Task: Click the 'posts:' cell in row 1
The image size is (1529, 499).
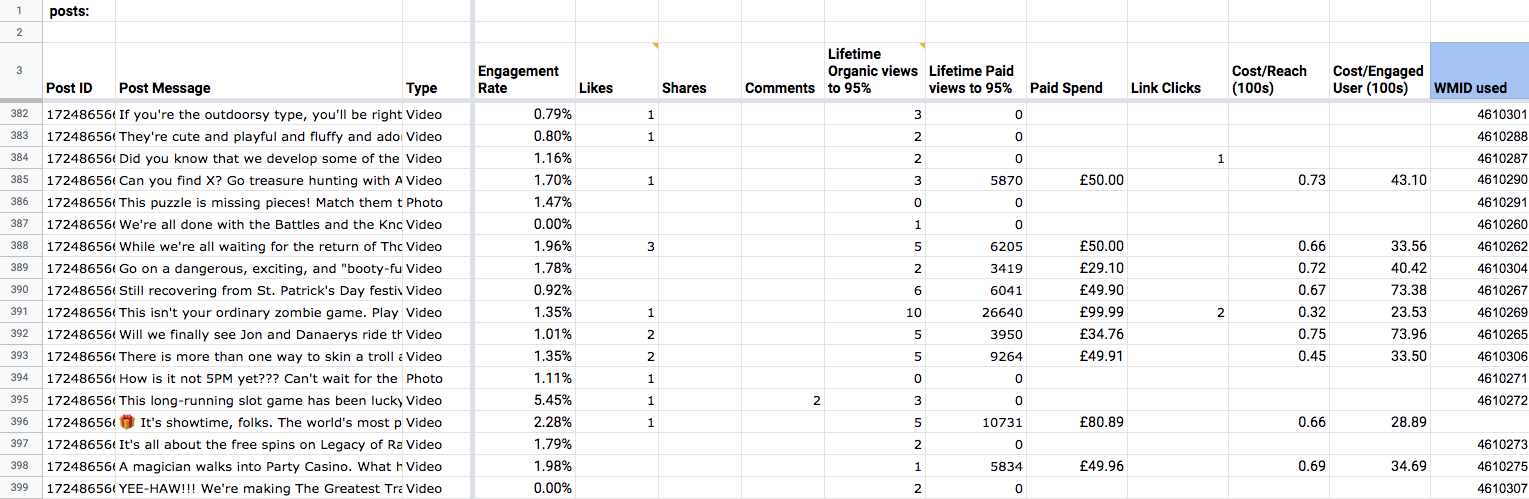Action: [79, 11]
